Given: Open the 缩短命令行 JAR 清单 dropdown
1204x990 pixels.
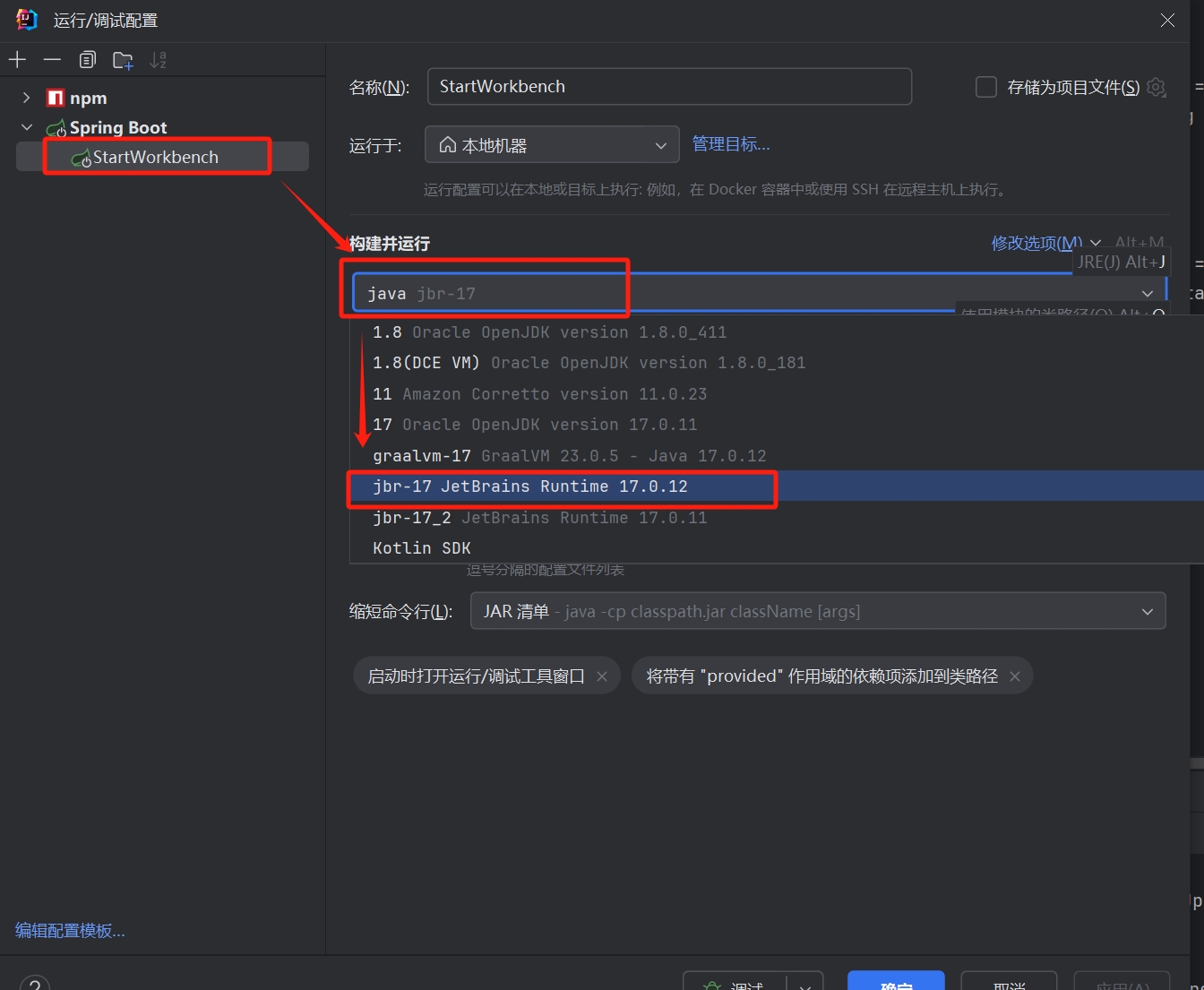Looking at the screenshot, I should (818, 611).
